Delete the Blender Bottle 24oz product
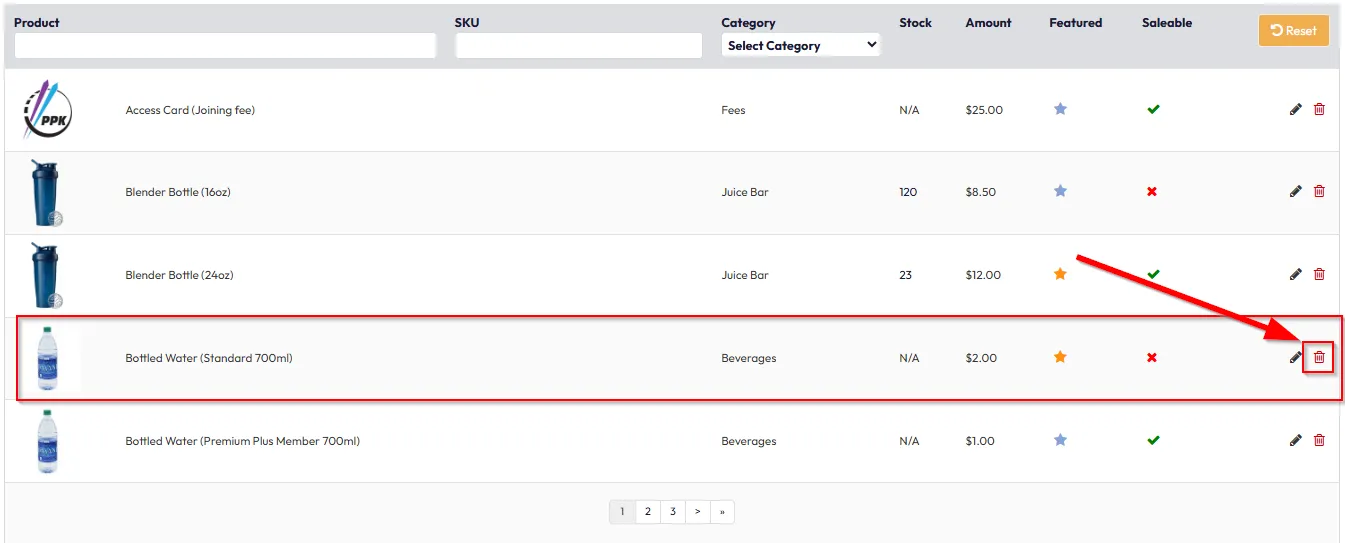 point(1319,274)
